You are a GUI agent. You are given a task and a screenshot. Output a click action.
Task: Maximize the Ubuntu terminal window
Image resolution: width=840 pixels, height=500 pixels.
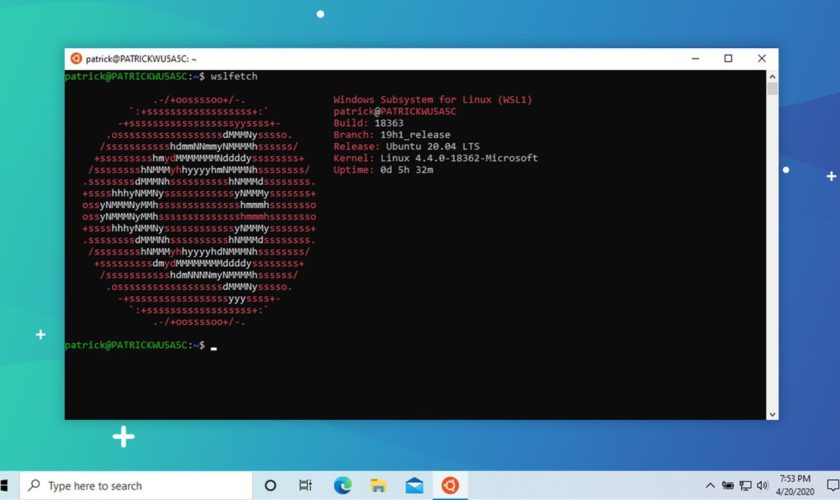tap(728, 59)
